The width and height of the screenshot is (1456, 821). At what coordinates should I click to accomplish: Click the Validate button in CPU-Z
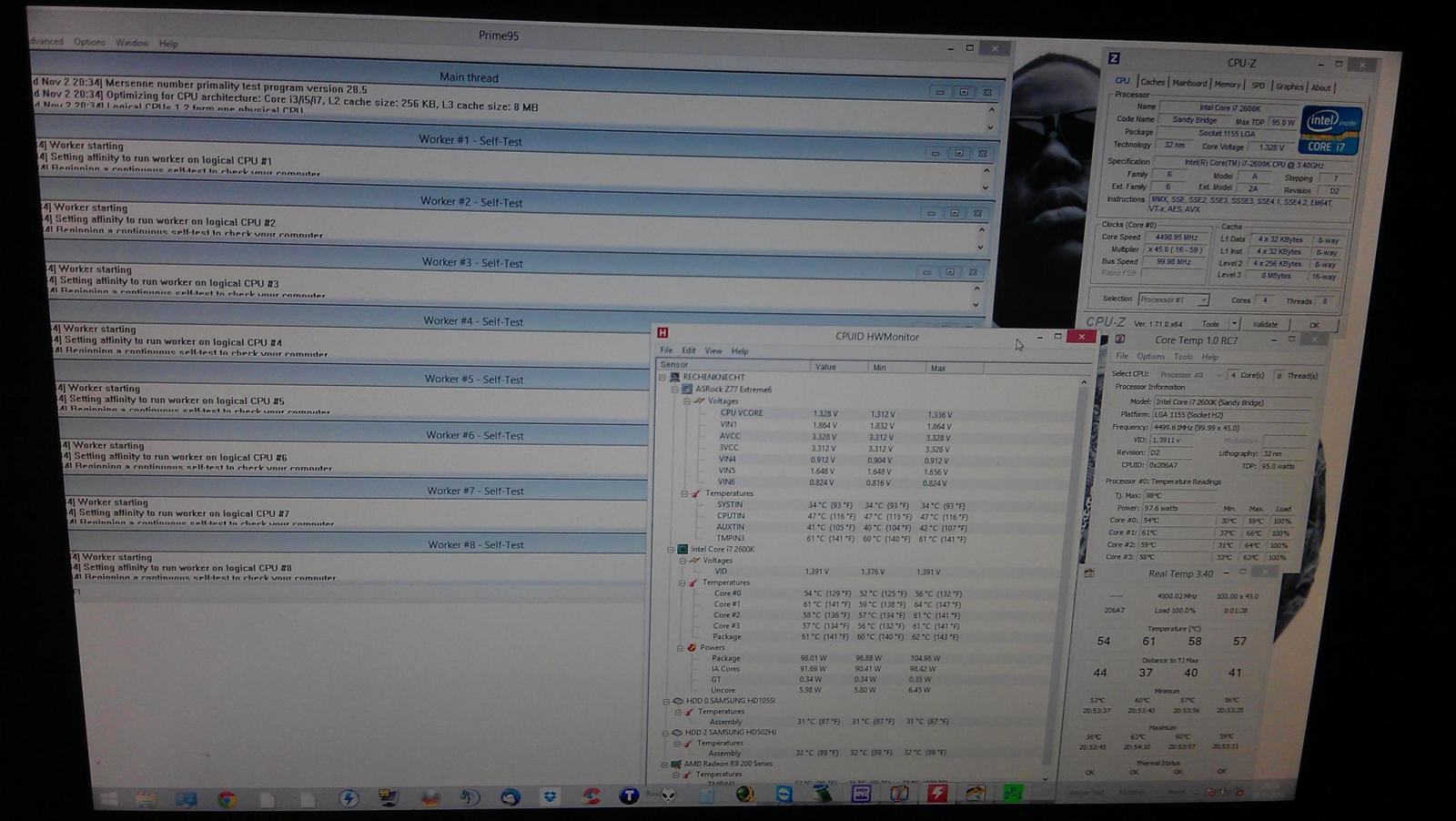tap(1265, 324)
